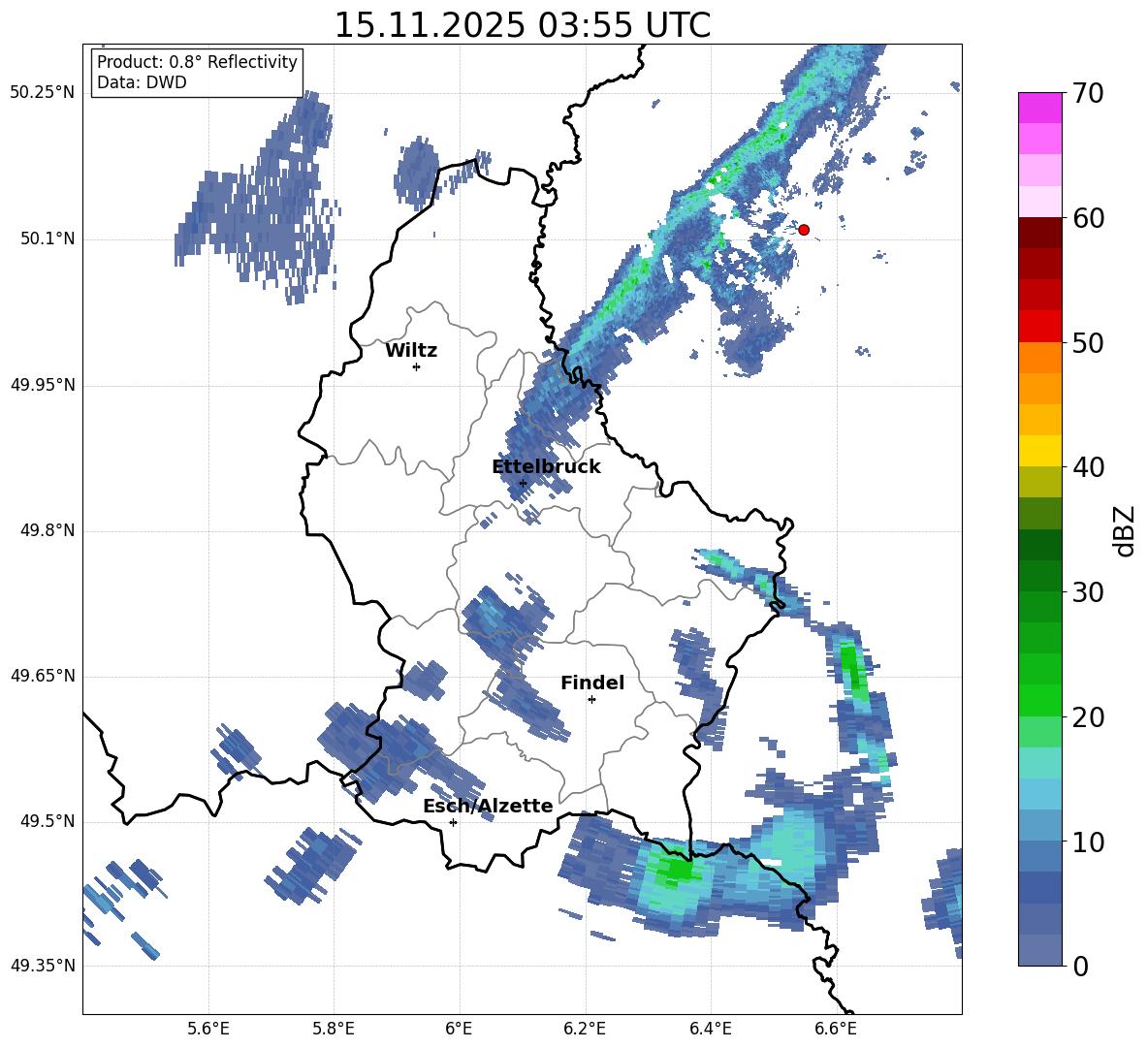Click the Esch/Alzette station cross marker
This screenshot has height=1048, width=1148.
click(453, 822)
